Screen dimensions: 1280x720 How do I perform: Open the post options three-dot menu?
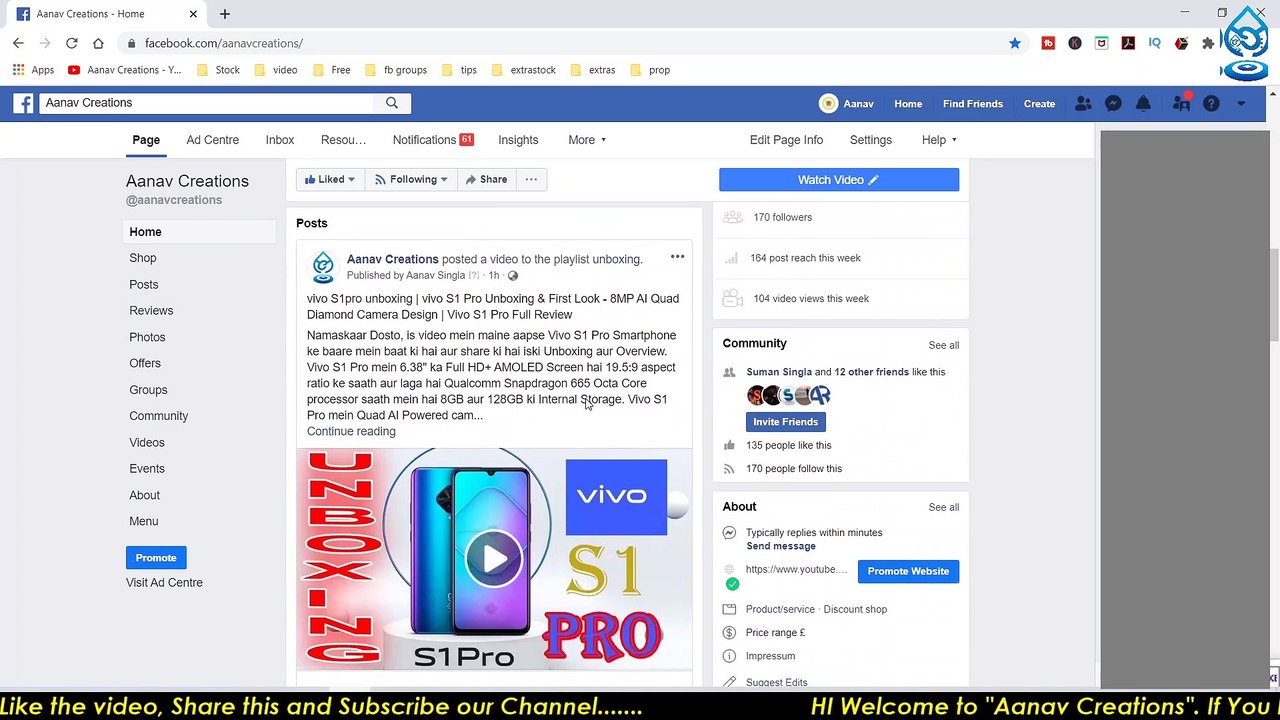pyautogui.click(x=677, y=257)
